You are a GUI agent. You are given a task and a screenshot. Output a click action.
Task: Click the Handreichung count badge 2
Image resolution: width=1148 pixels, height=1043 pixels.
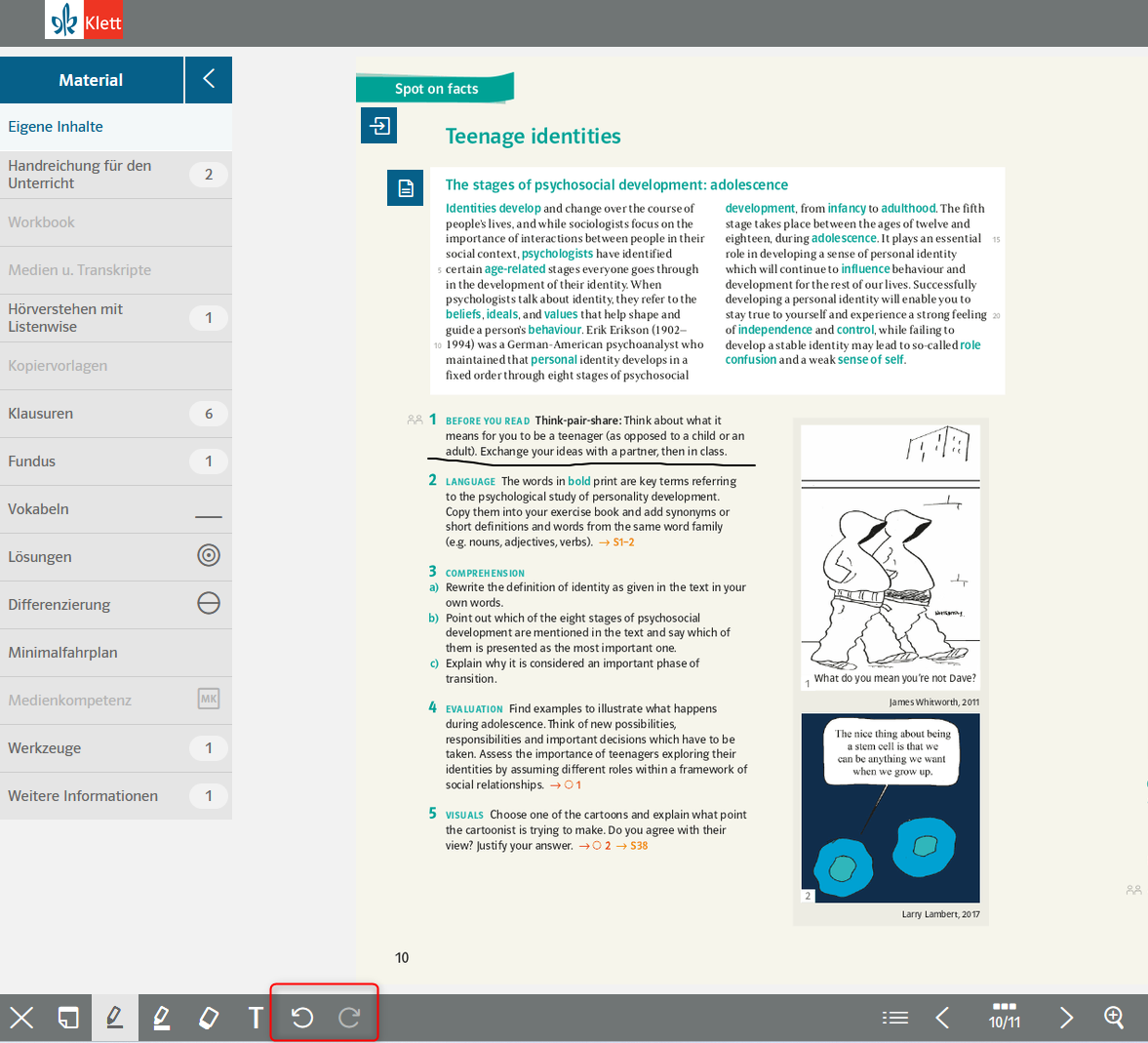point(209,175)
